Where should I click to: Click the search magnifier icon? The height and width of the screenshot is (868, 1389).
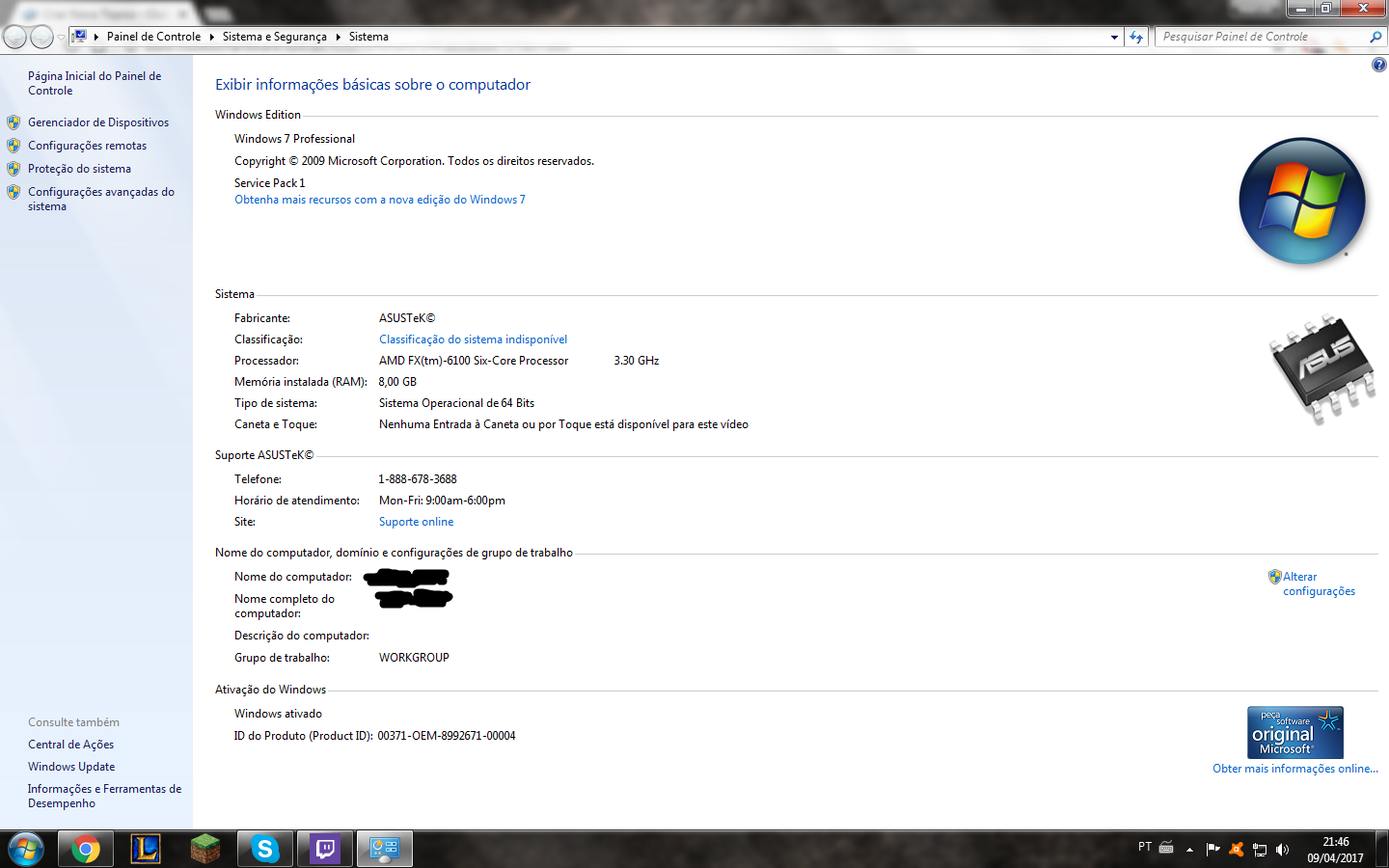click(1376, 37)
